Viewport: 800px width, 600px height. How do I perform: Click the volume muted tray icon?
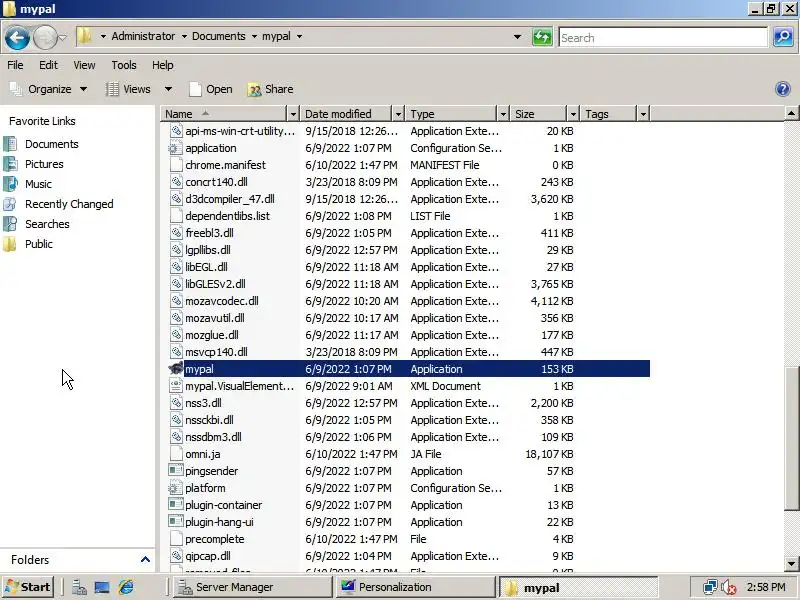click(x=729, y=587)
